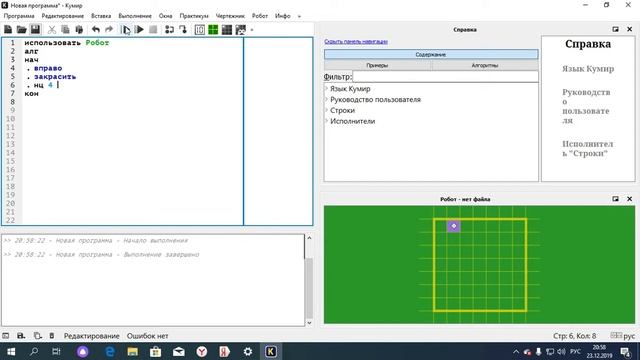Image resolution: width=640 pixels, height=360 pixels.
Task: Run the program with the outlined play icon
Action: 126,29
